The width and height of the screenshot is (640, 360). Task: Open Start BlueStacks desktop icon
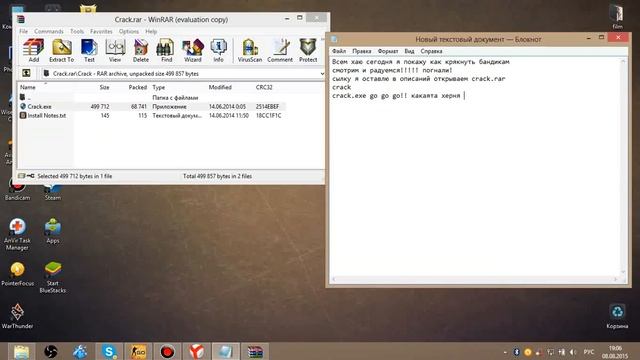pos(53,278)
